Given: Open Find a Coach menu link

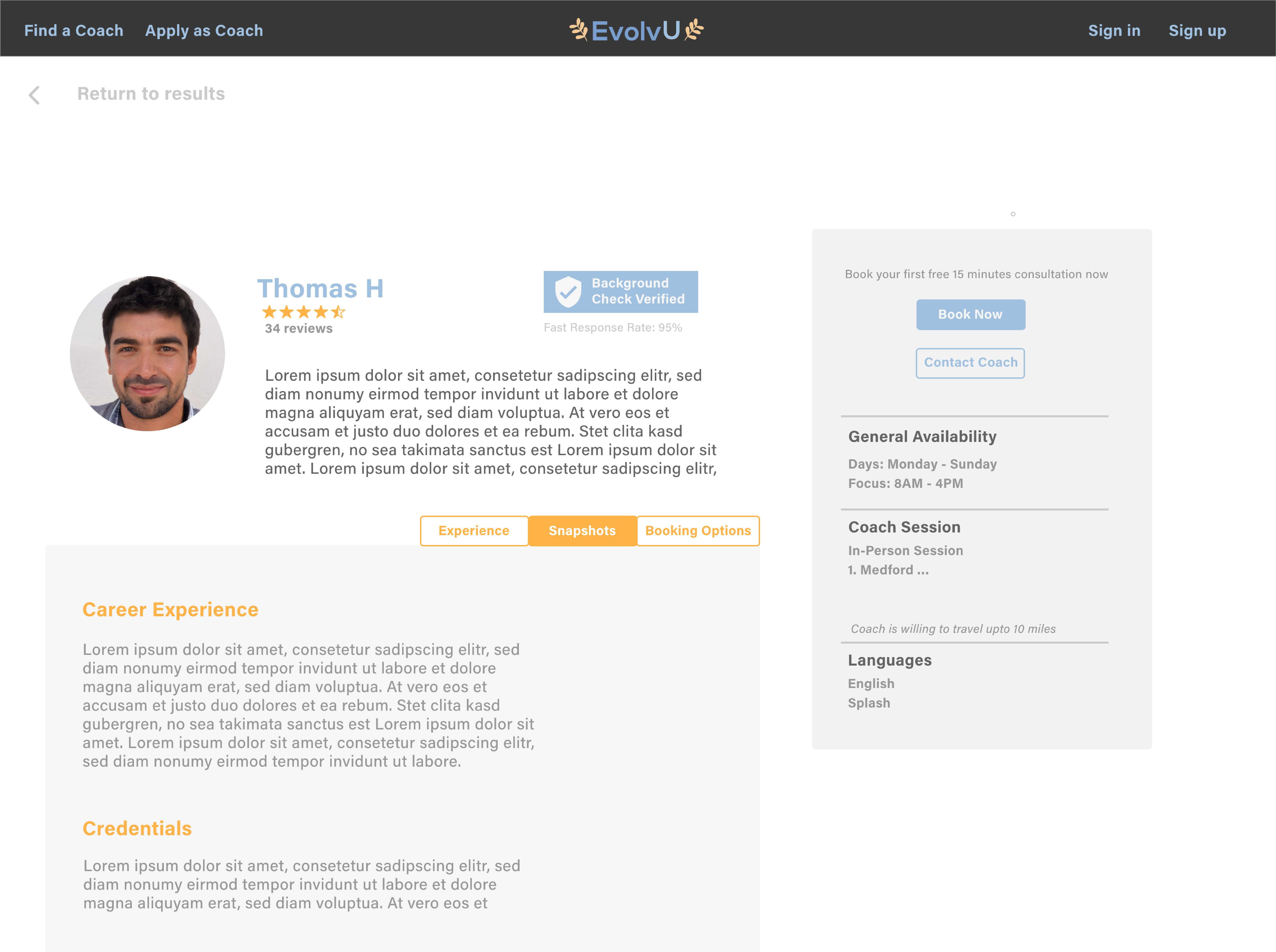Looking at the screenshot, I should [74, 30].
